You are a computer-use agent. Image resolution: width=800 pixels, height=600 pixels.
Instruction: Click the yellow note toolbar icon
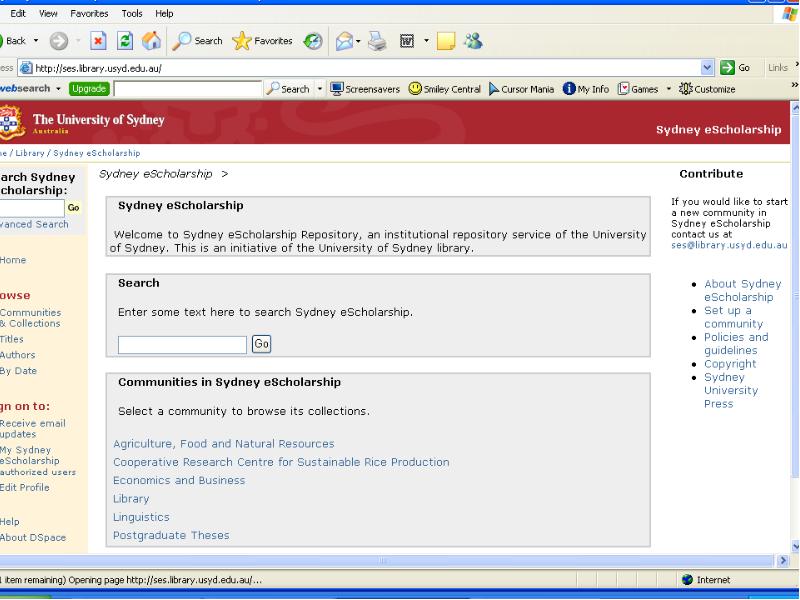pyautogui.click(x=446, y=41)
